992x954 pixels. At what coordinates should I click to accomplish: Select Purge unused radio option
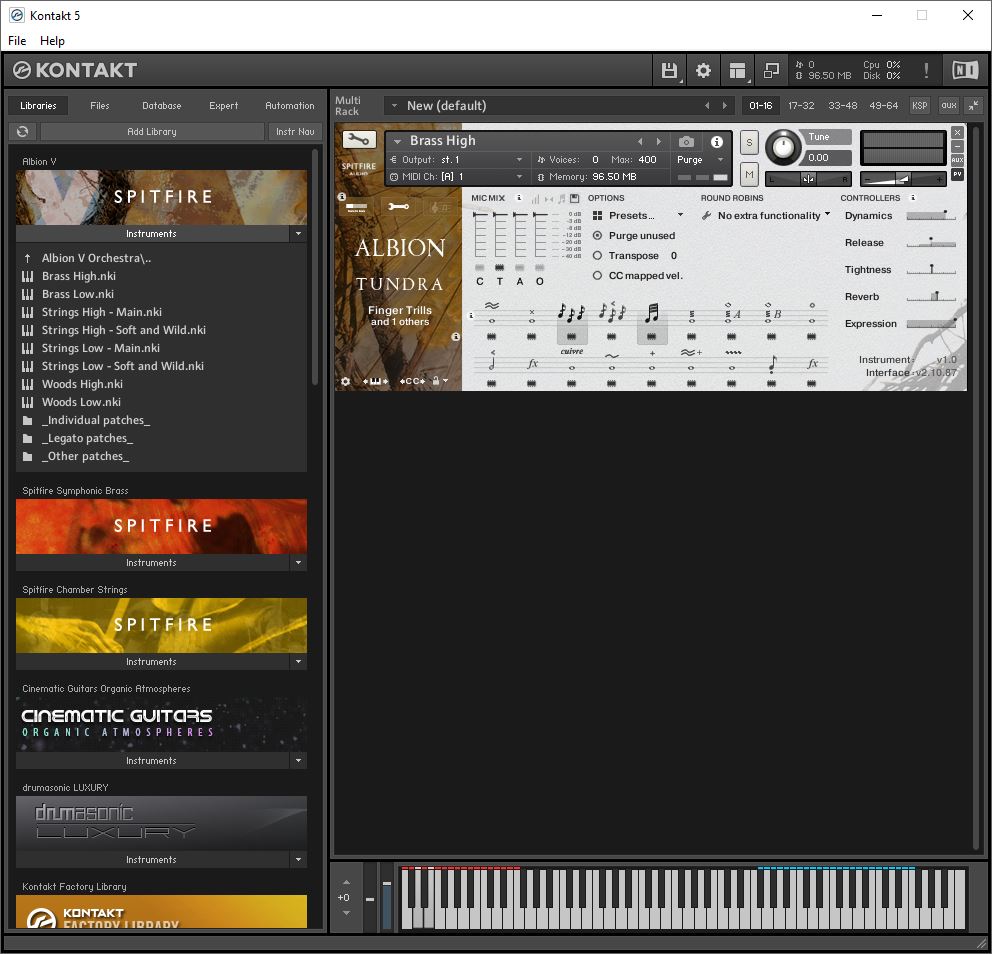[x=597, y=235]
